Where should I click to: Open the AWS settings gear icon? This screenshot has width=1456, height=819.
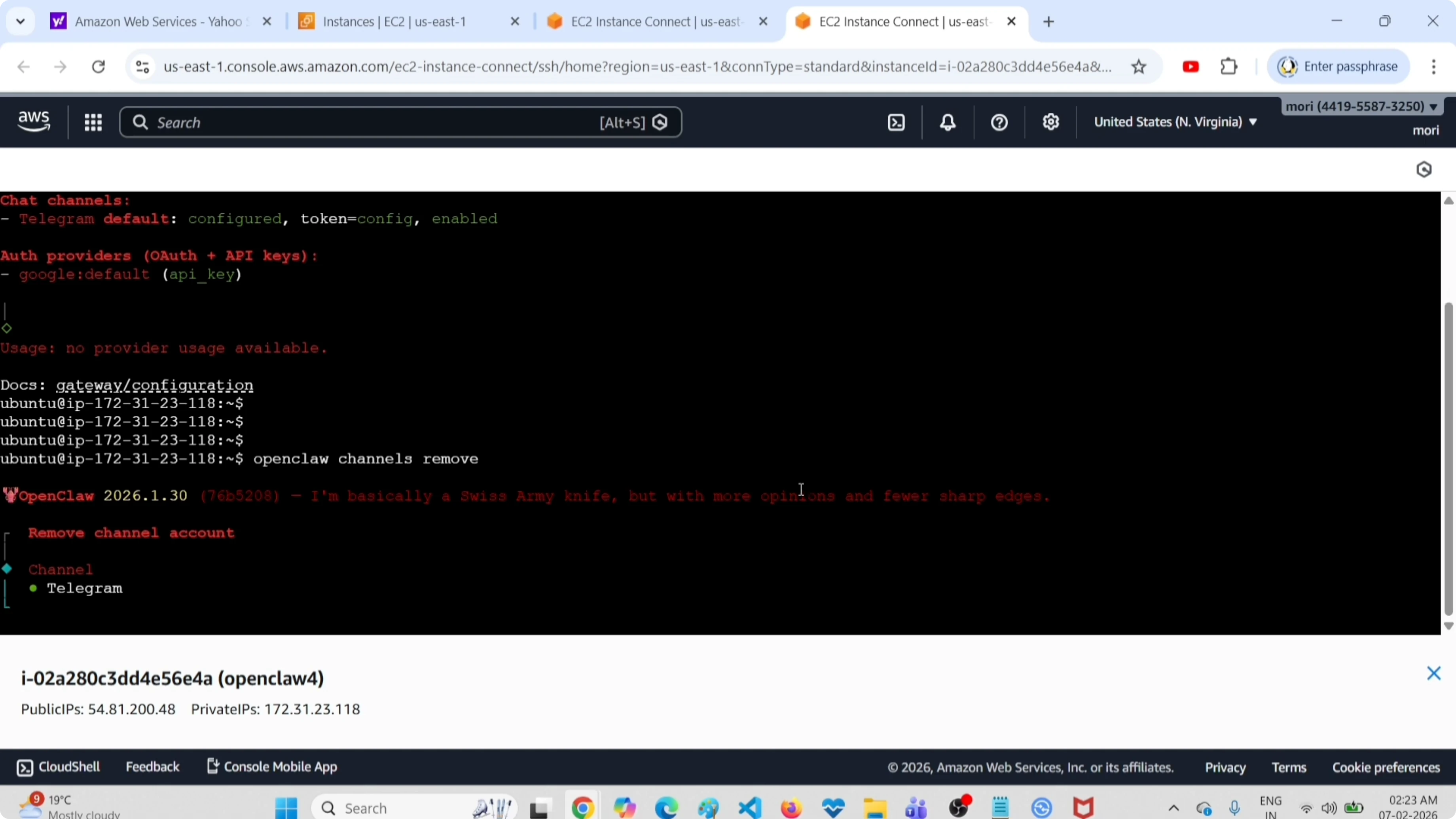[1051, 122]
